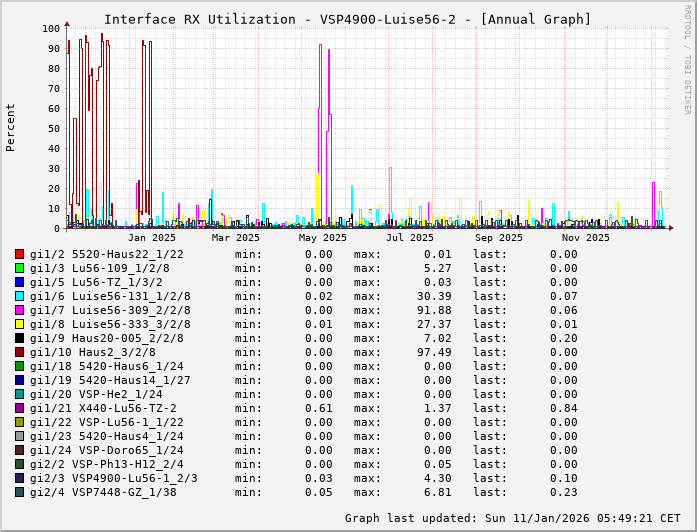Click the Jan 2025 x-axis label
This screenshot has height=532, width=697.
coord(152,238)
